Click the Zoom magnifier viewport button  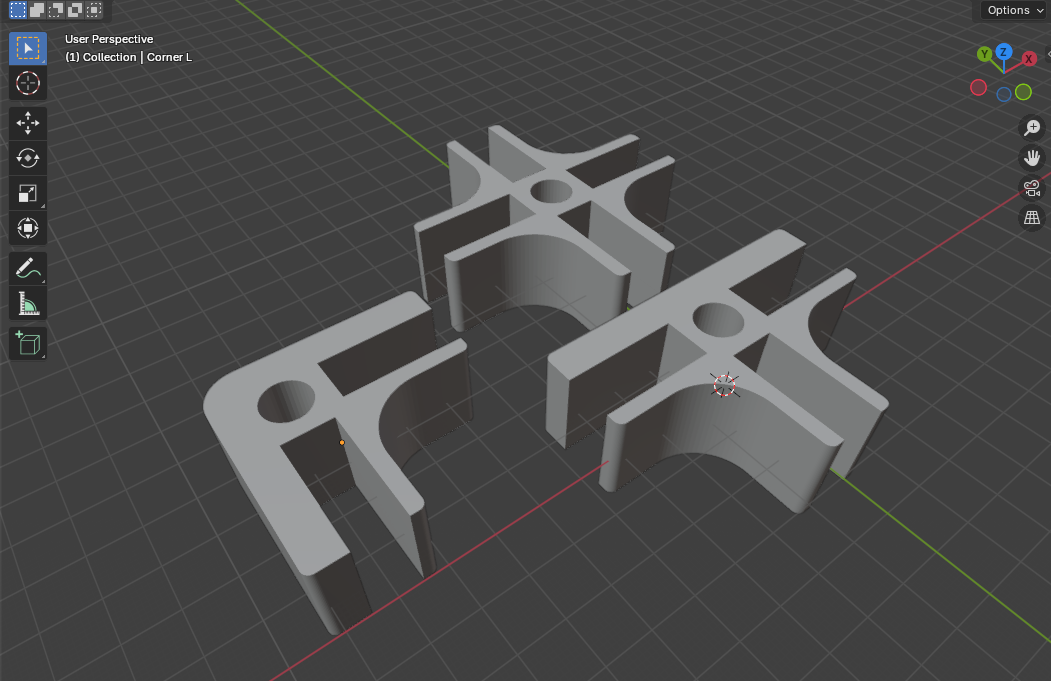point(1032,127)
